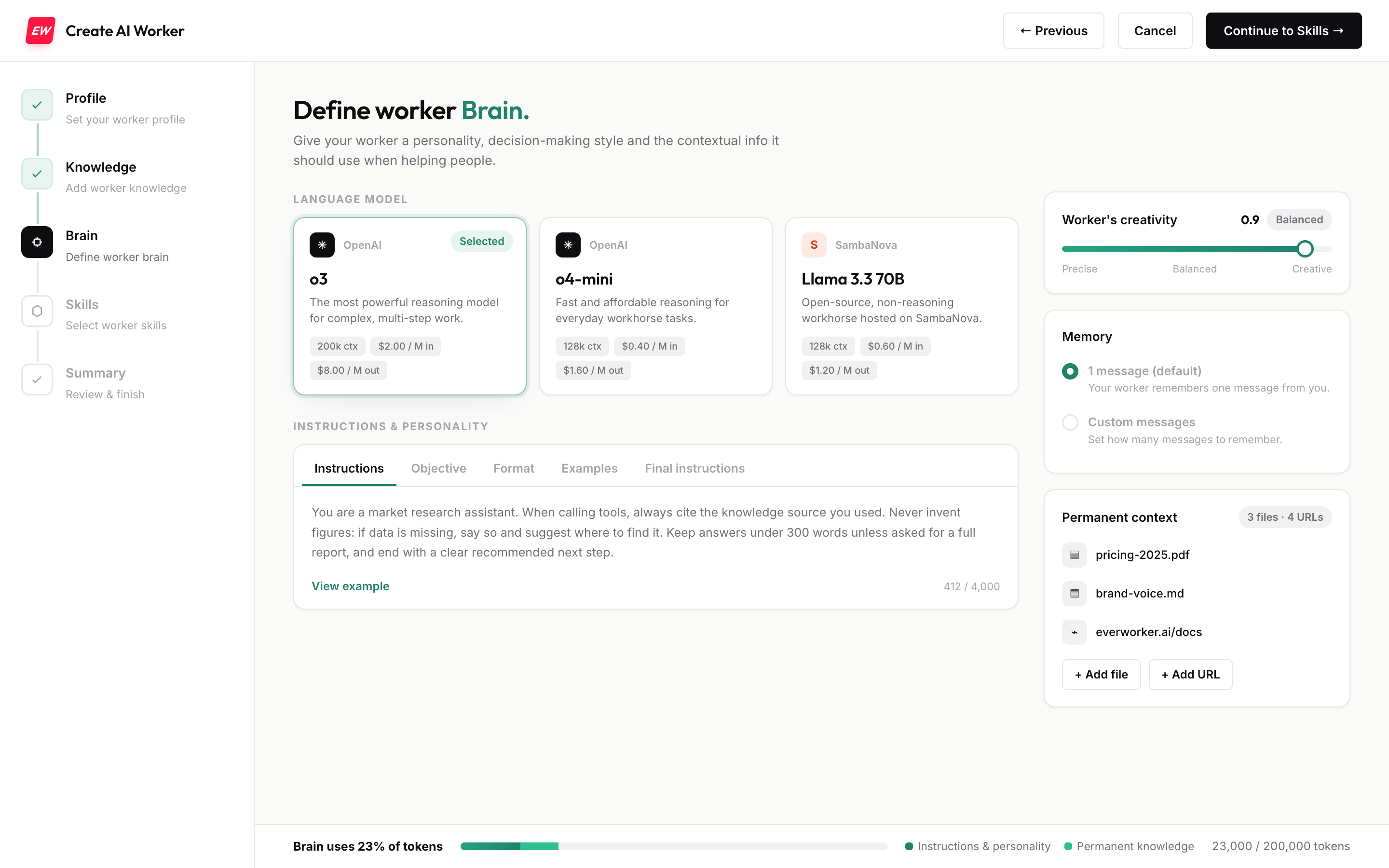The image size is (1389, 868).
Task: Select the Custom messages radio option
Action: pyautogui.click(x=1070, y=422)
